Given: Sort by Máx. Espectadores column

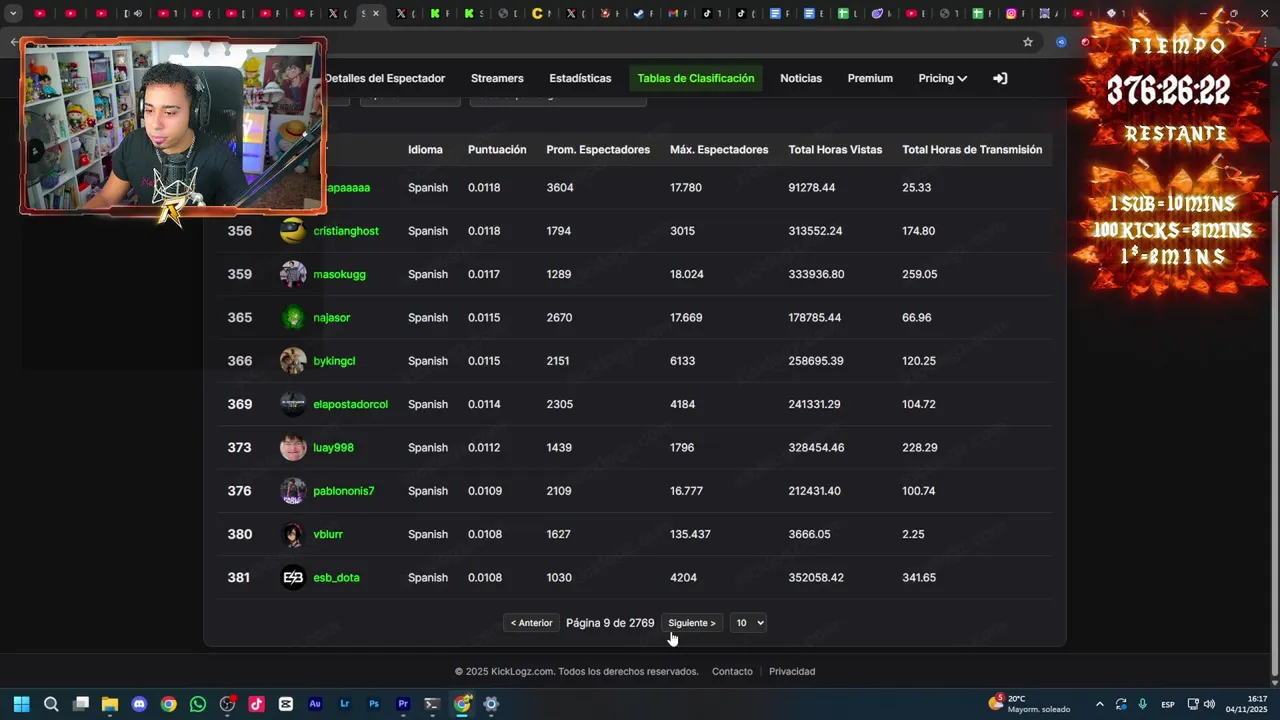Looking at the screenshot, I should [x=719, y=149].
